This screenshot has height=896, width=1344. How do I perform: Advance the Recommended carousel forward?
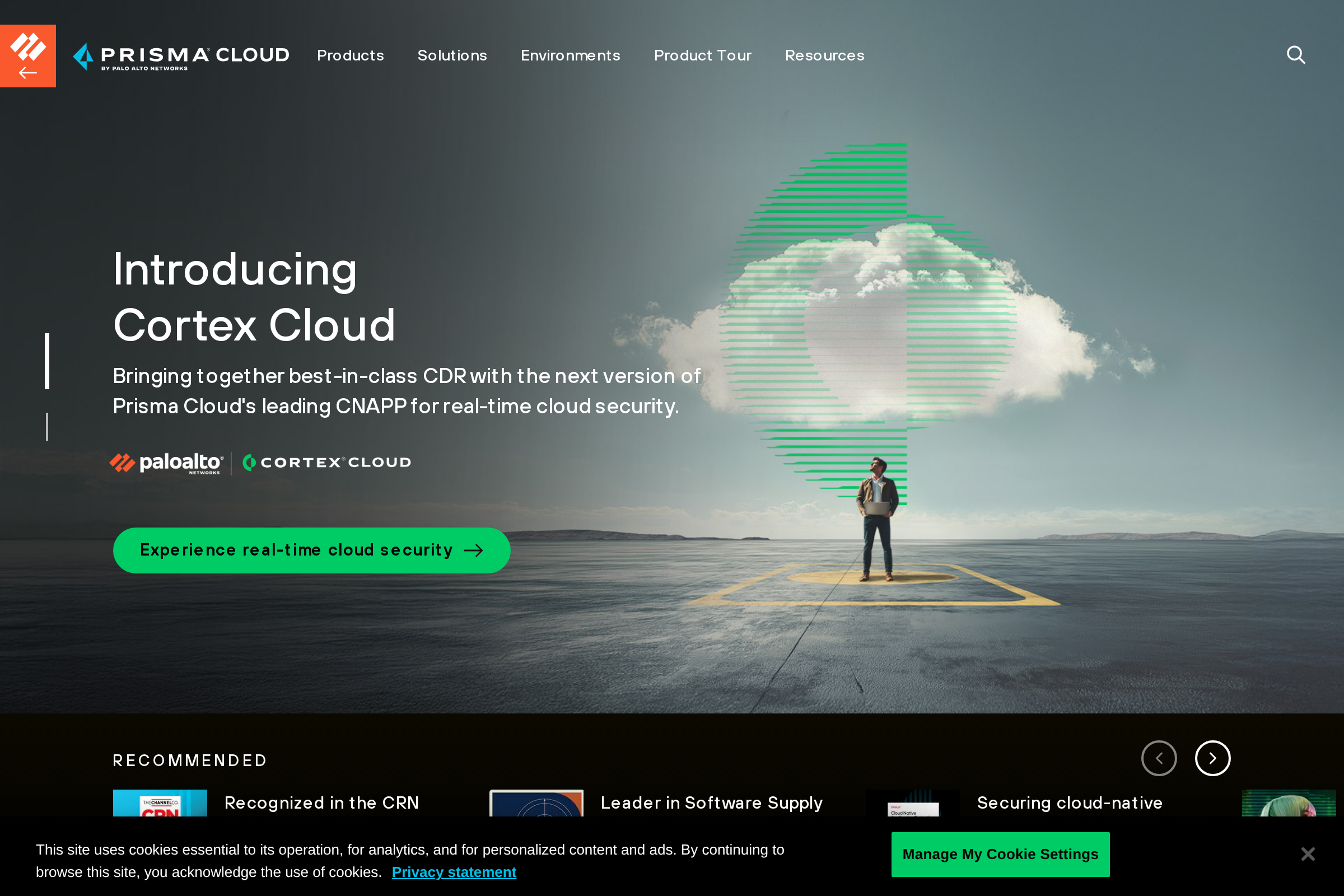pyautogui.click(x=1212, y=758)
